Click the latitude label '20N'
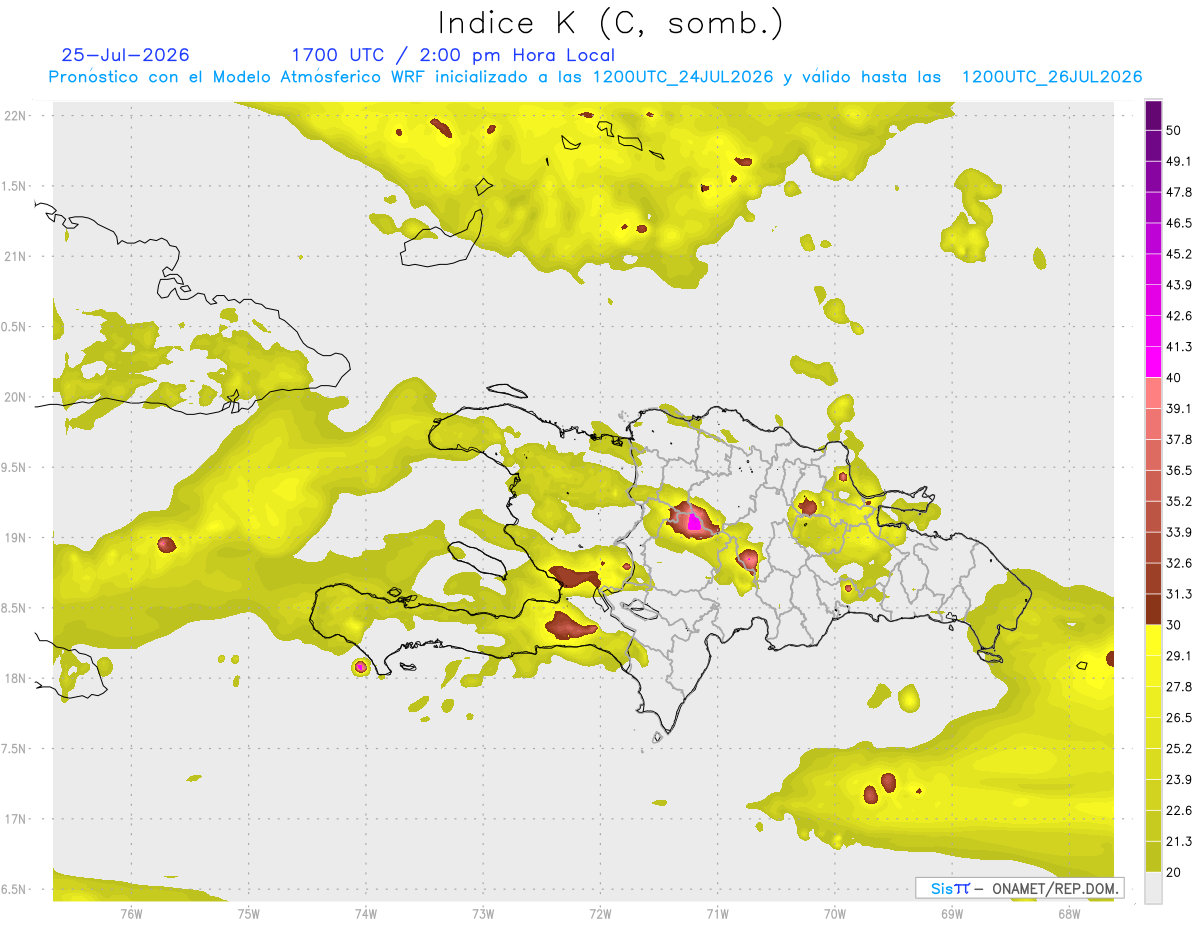Screen dimensions: 1200x927 [14, 397]
